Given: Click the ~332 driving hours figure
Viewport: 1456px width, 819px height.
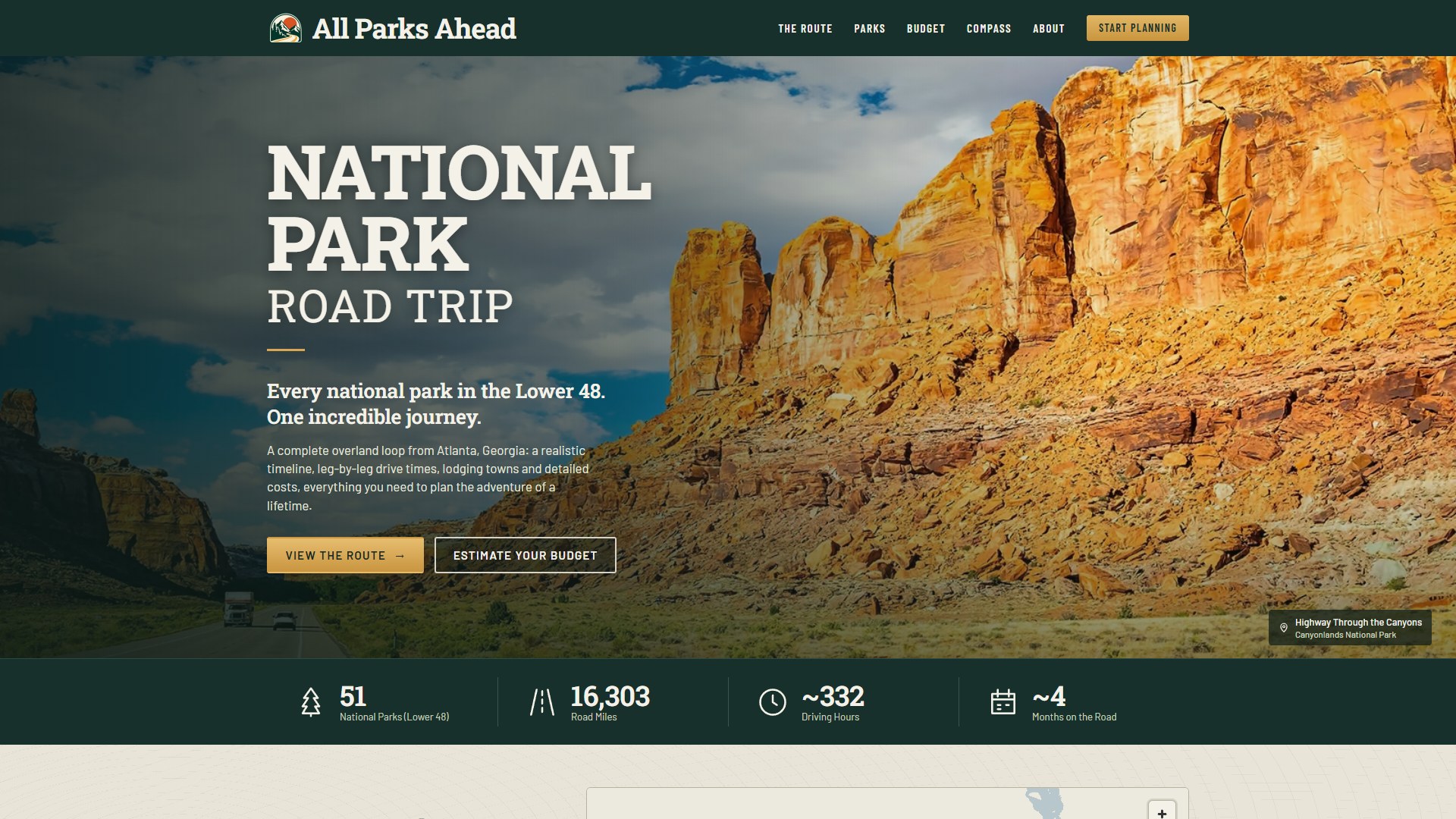Looking at the screenshot, I should tap(832, 696).
